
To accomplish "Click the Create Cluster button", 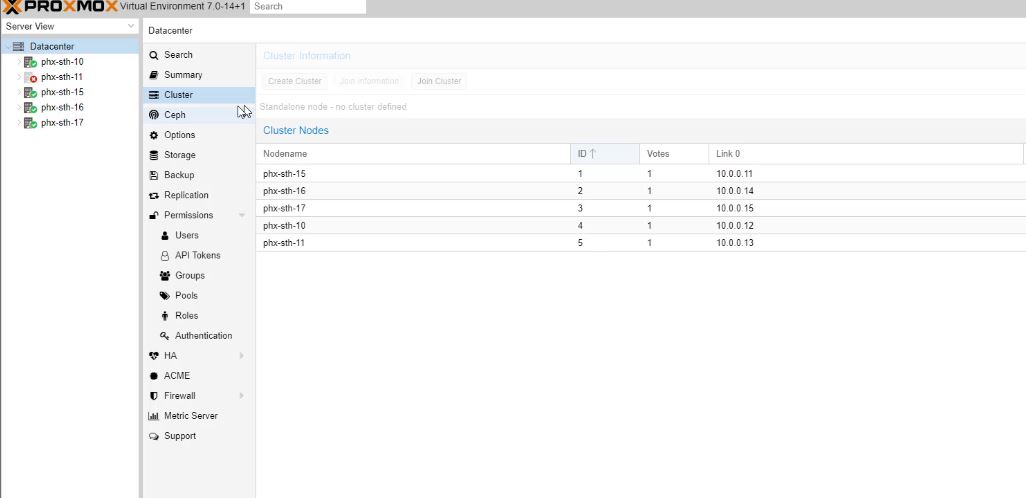I will point(294,81).
